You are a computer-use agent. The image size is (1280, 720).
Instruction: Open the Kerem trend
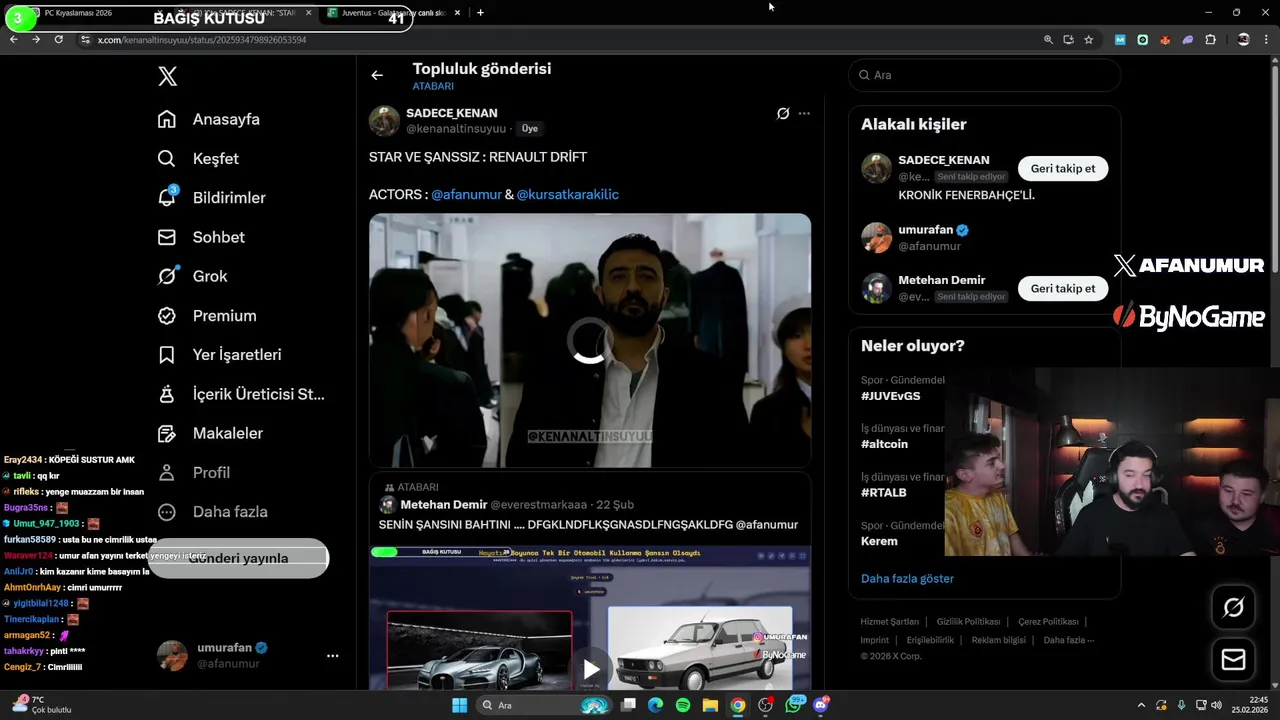point(879,541)
